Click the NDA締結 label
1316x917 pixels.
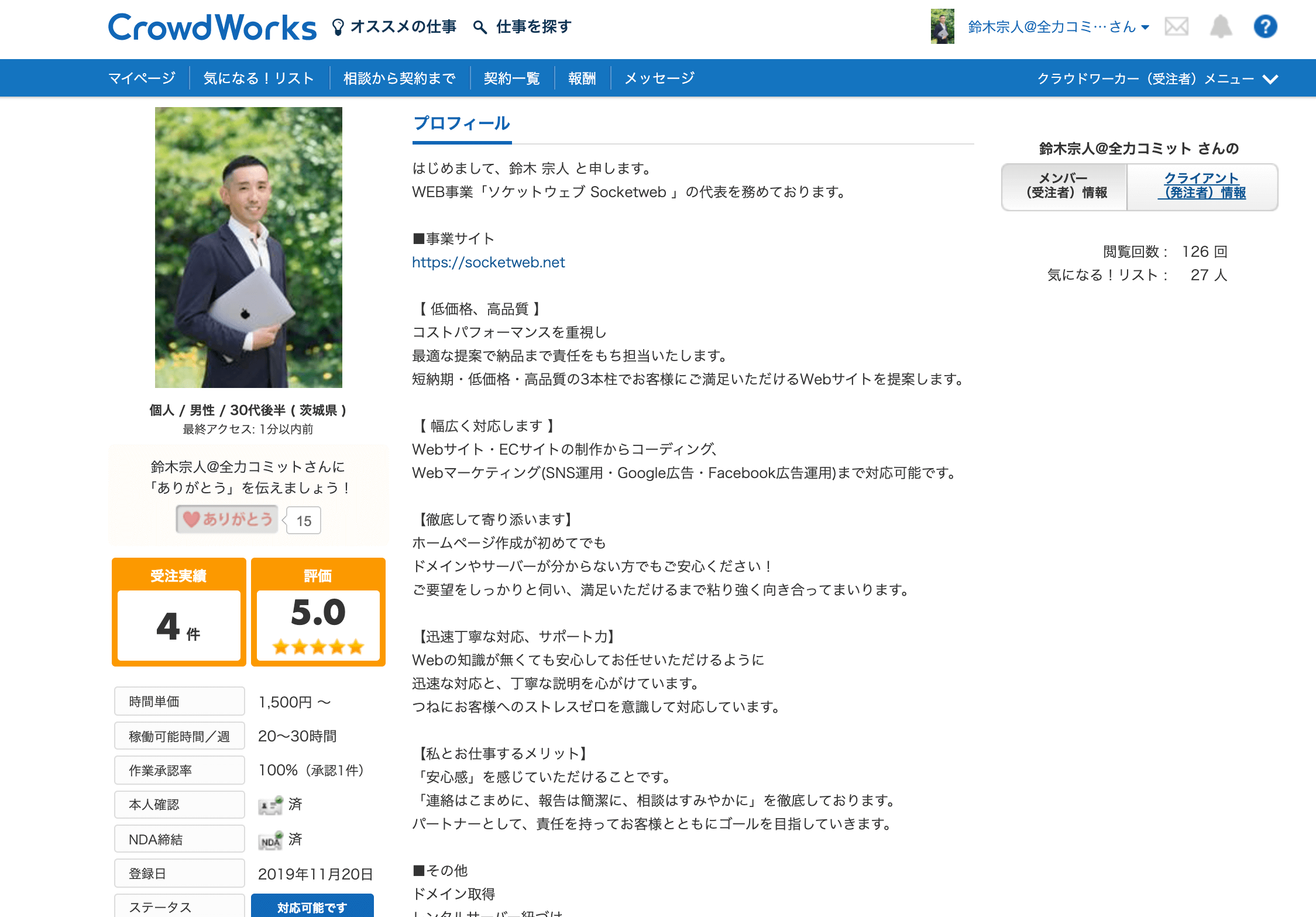point(180,839)
